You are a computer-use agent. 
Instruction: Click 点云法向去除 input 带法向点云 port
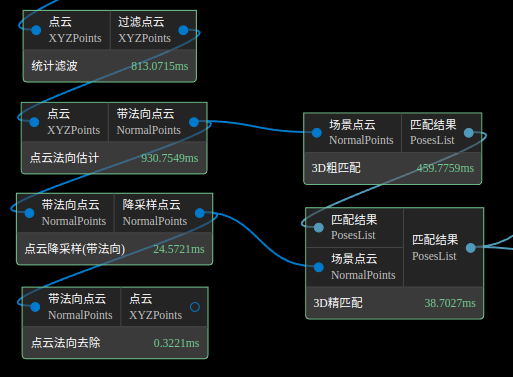point(35,307)
